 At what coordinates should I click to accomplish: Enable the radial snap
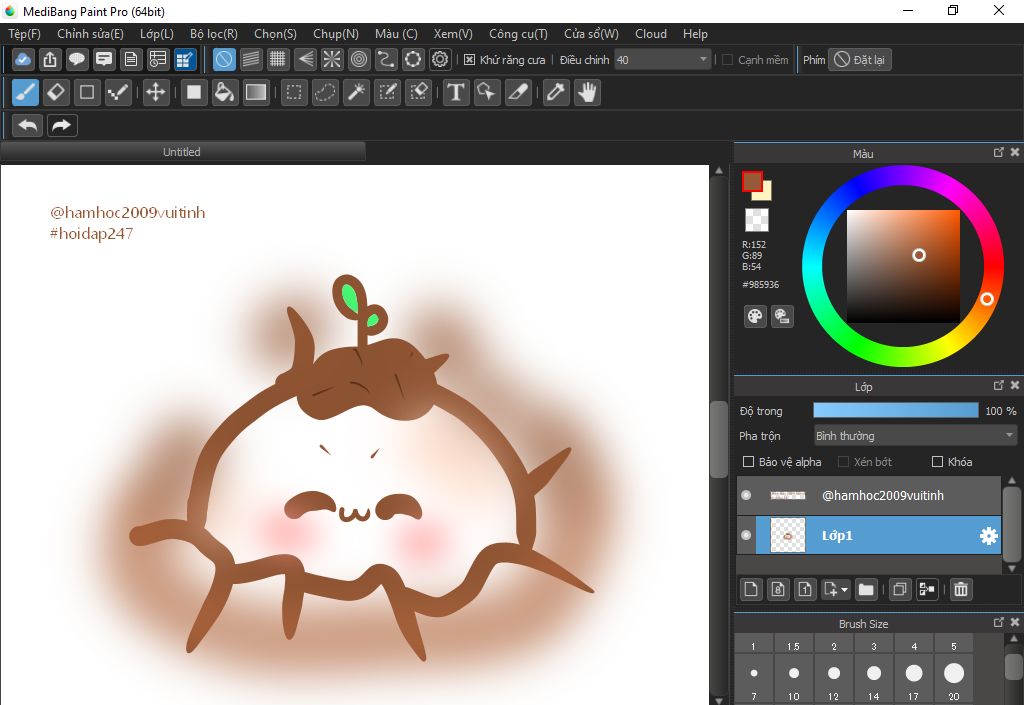332,59
